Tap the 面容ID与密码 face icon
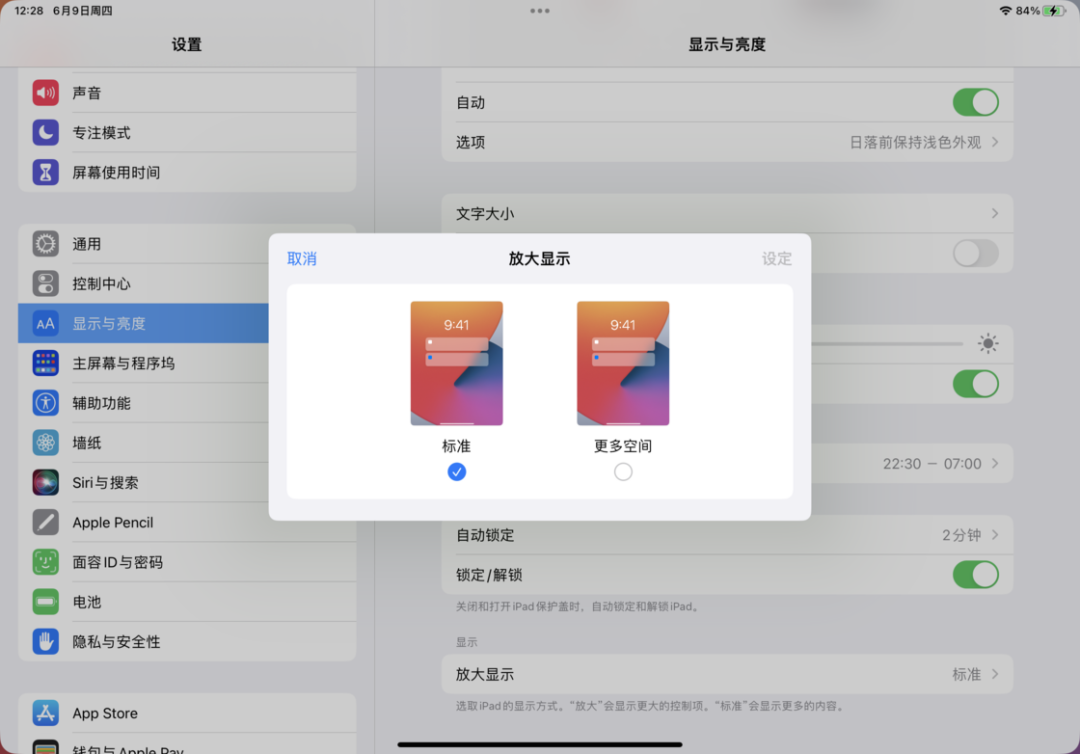Viewport: 1080px width, 754px height. pos(45,562)
